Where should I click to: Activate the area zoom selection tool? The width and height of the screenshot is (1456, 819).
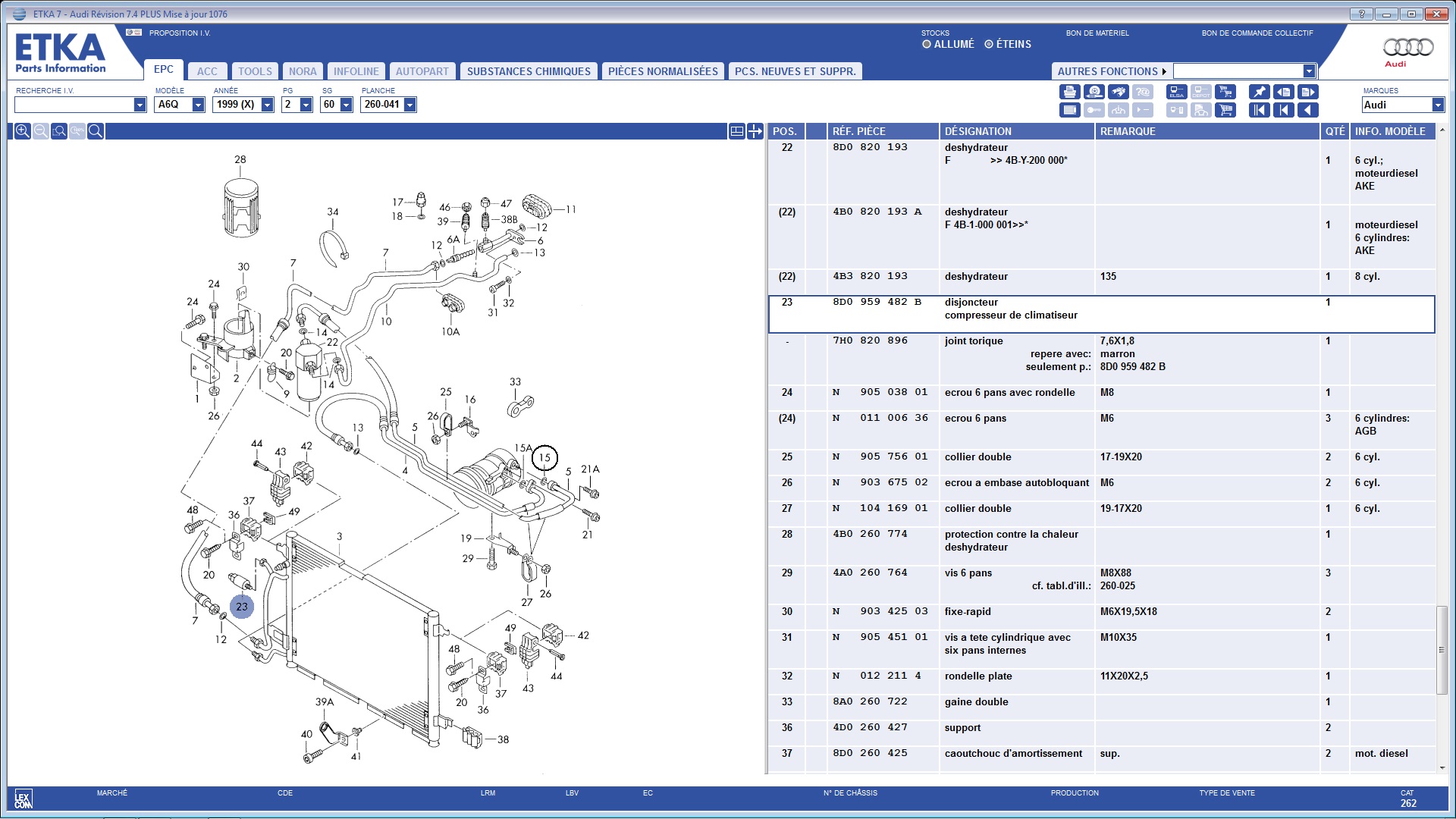pos(59,131)
